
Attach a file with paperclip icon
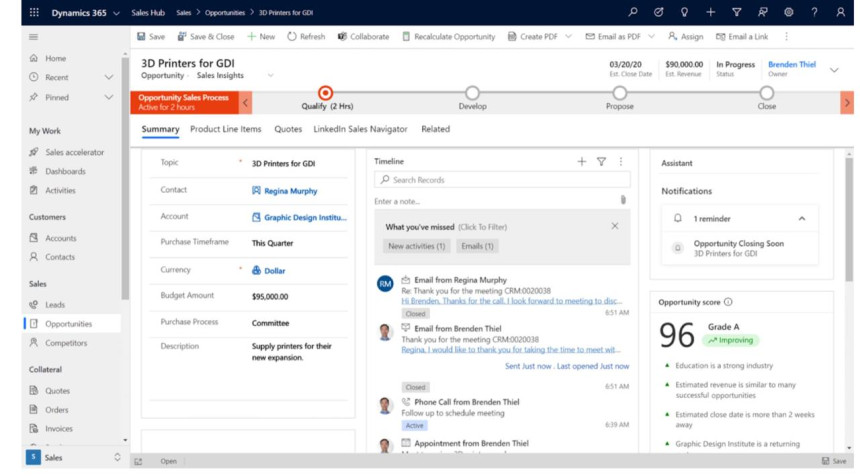point(623,200)
